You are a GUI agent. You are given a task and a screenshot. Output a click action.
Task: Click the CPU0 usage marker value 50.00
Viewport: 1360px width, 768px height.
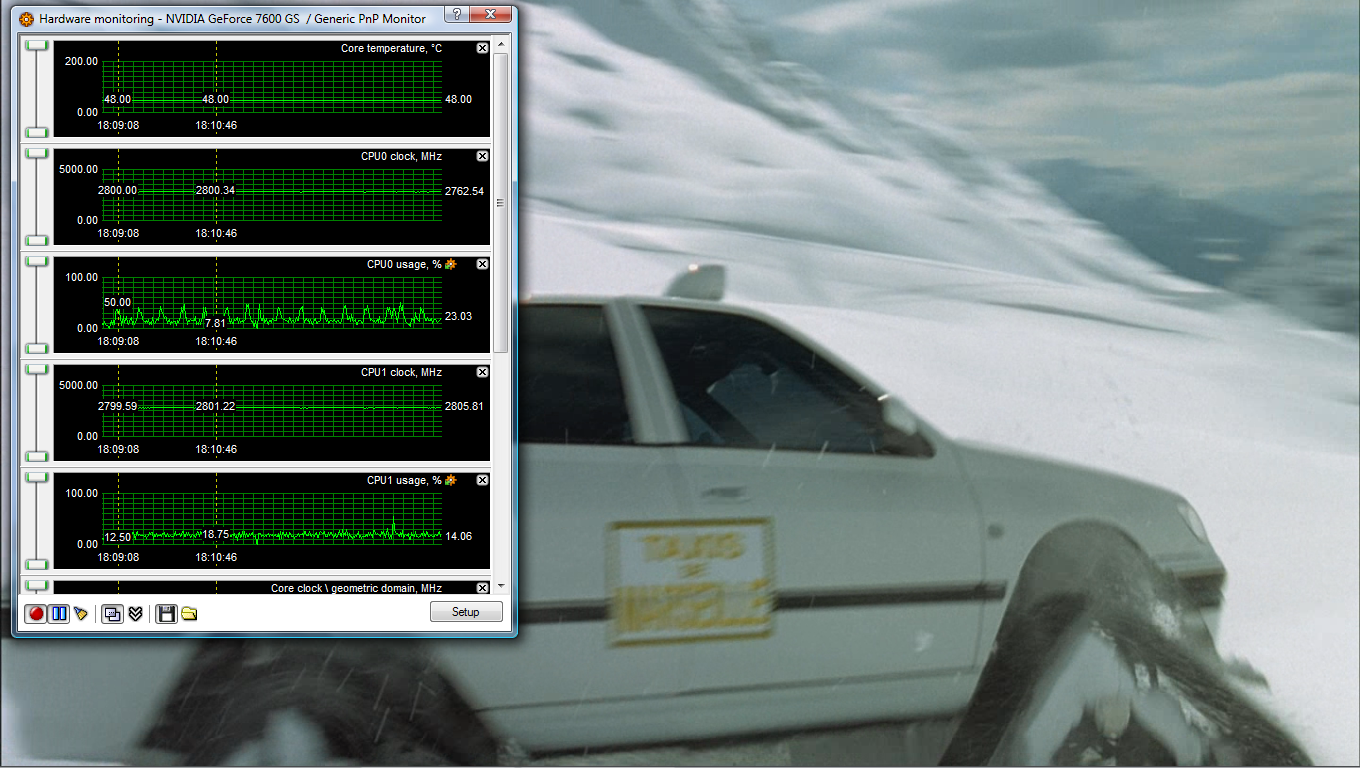[117, 302]
